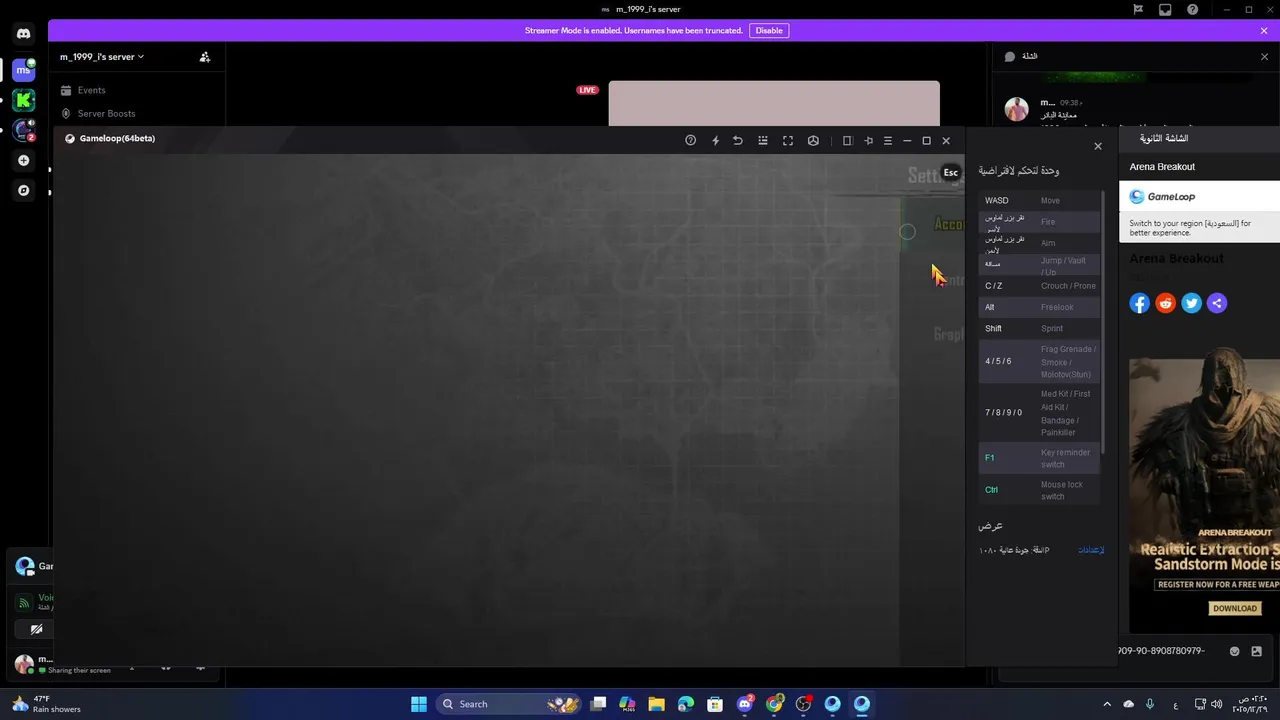
Task: Select the 7 / 8 / 9 / 0 Med Kit row
Action: (1039, 413)
